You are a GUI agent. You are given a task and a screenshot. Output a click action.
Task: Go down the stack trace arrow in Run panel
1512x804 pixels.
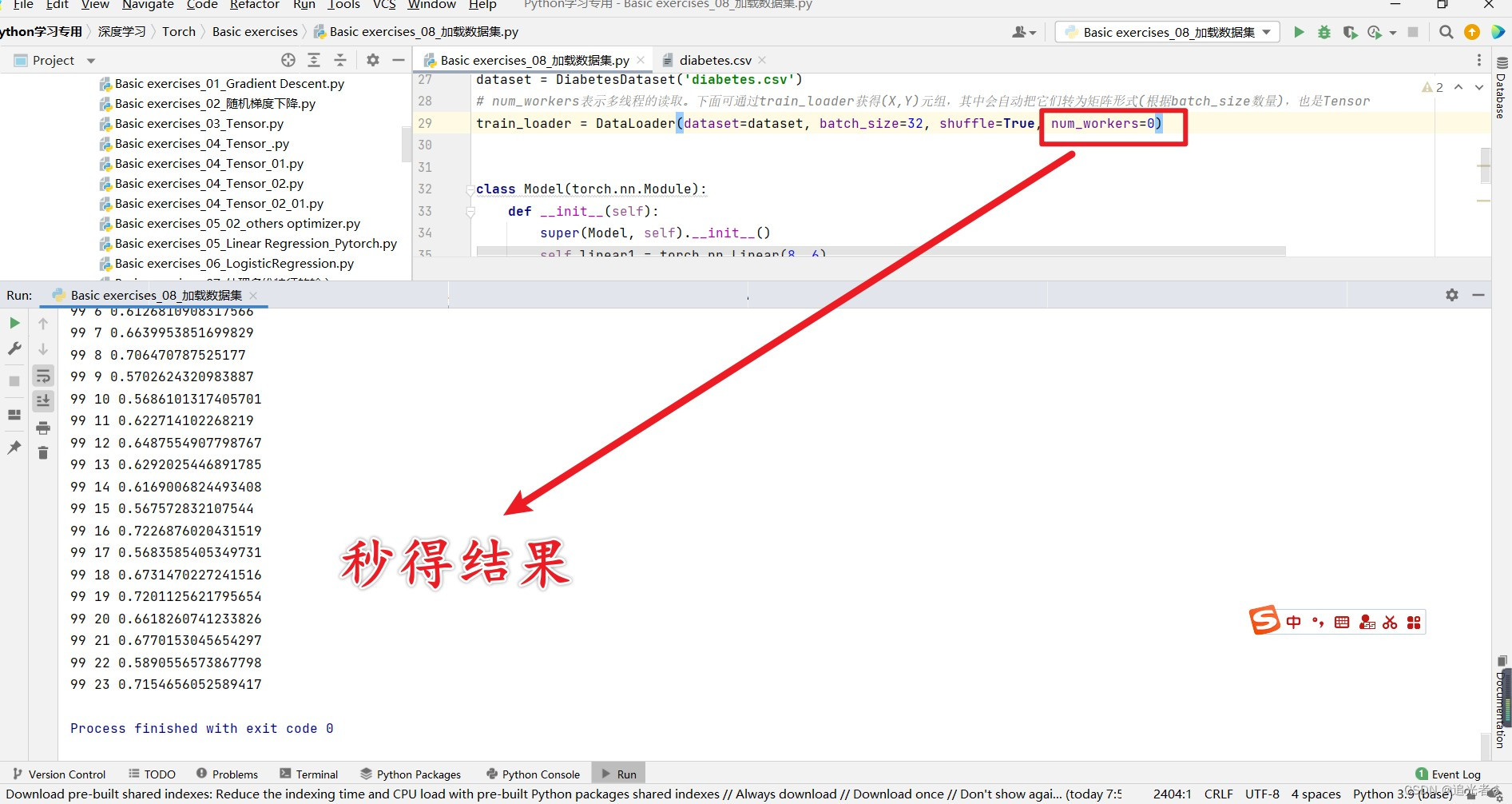click(43, 349)
